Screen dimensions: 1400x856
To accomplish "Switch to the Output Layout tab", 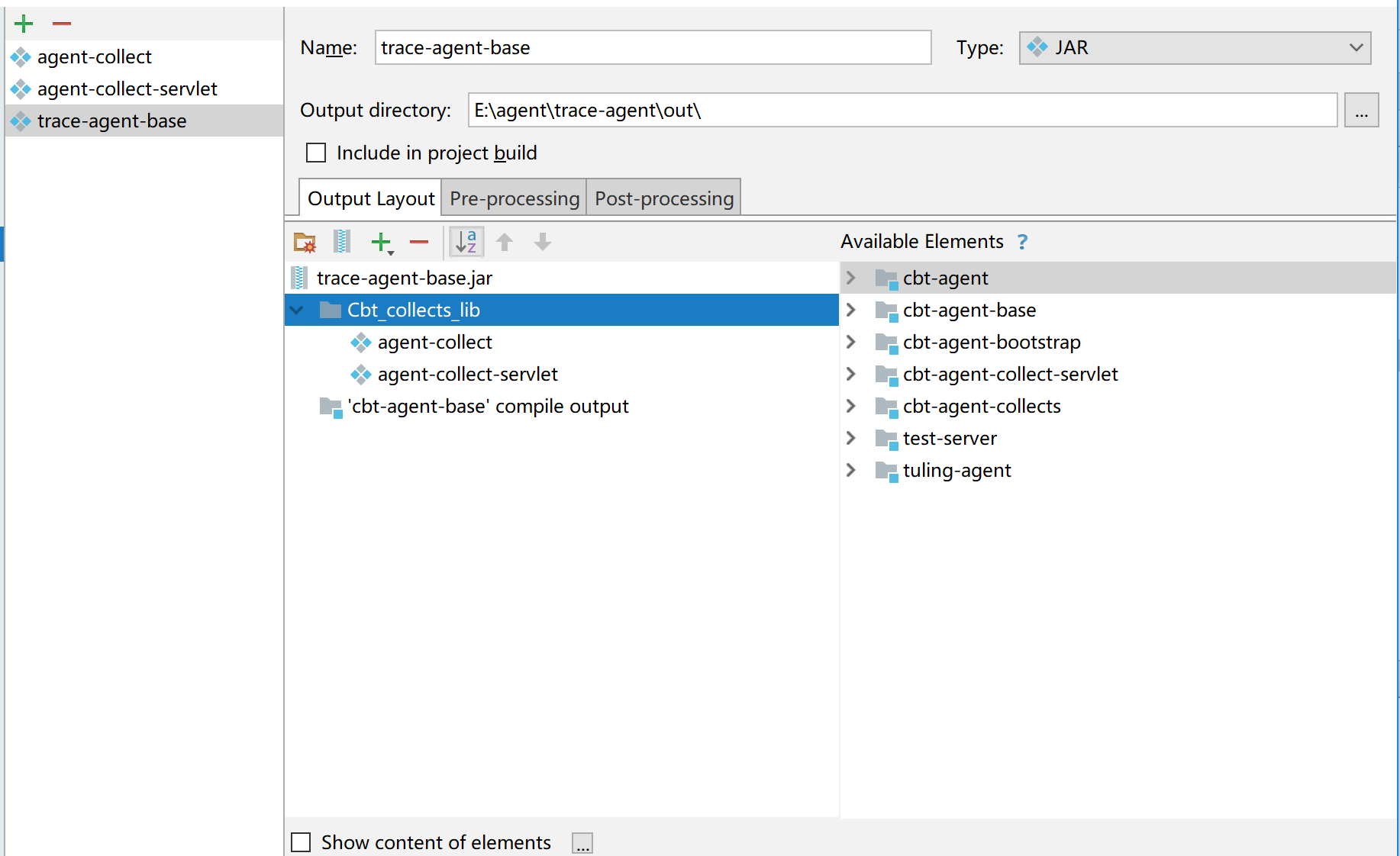I will tap(370, 198).
